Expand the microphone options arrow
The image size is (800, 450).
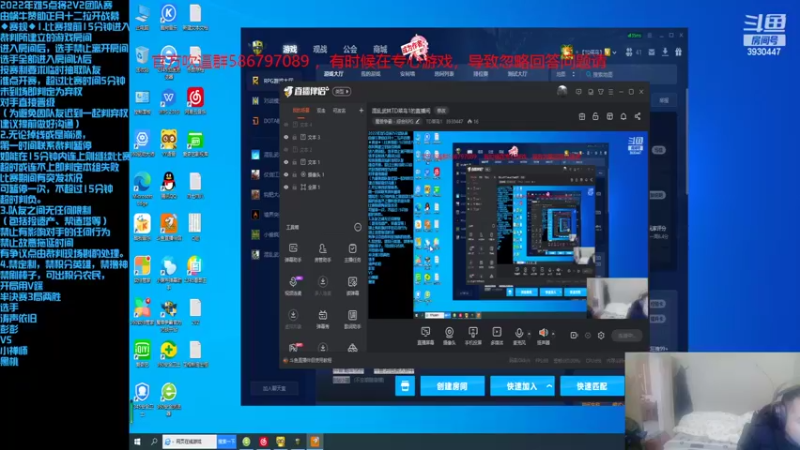click(529, 334)
